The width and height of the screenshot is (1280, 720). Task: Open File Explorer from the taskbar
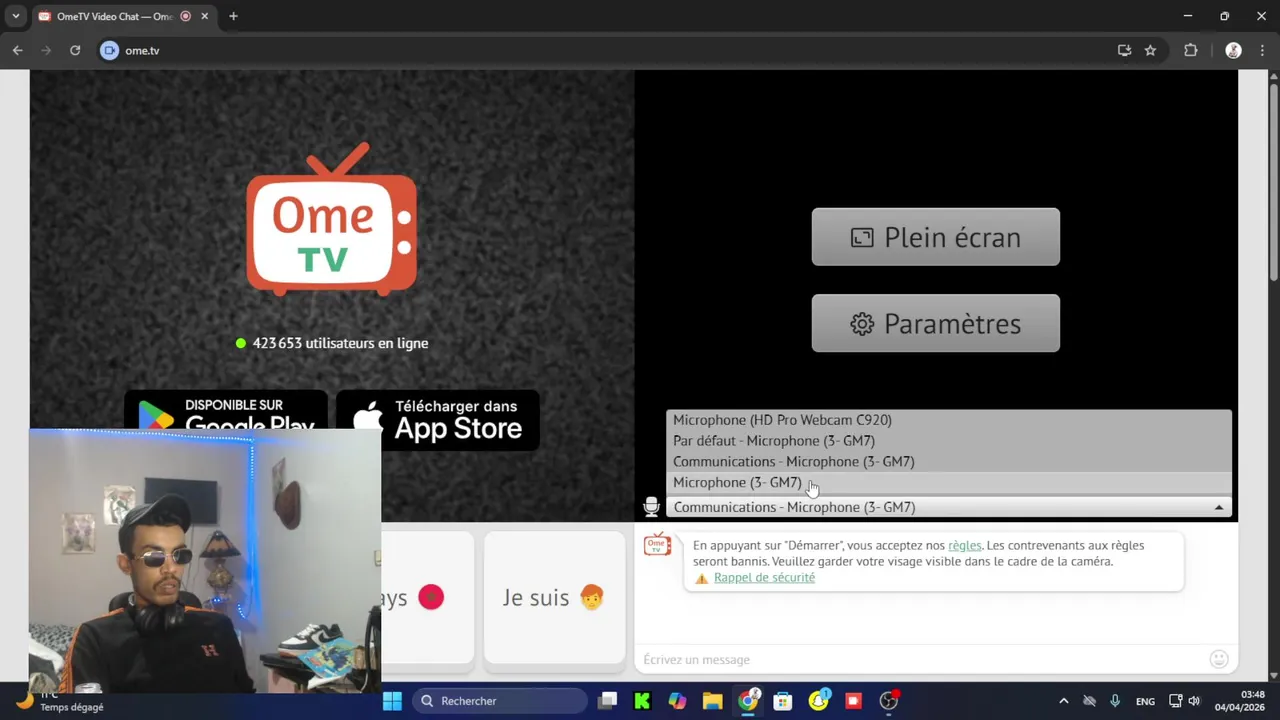(x=712, y=701)
